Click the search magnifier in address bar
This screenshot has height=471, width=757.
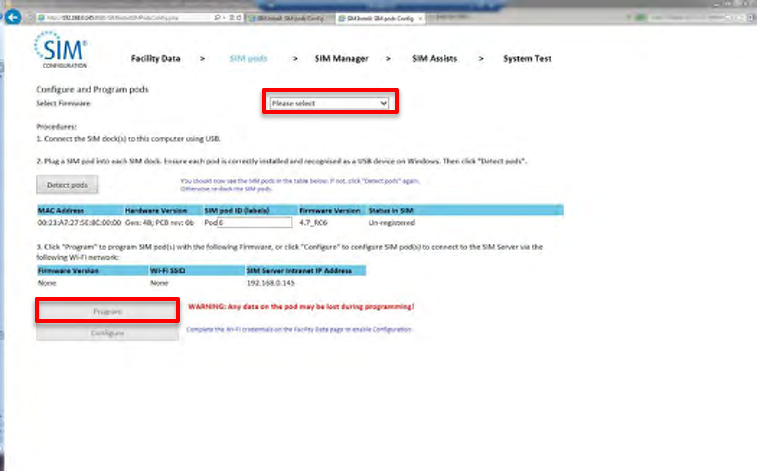point(217,17)
